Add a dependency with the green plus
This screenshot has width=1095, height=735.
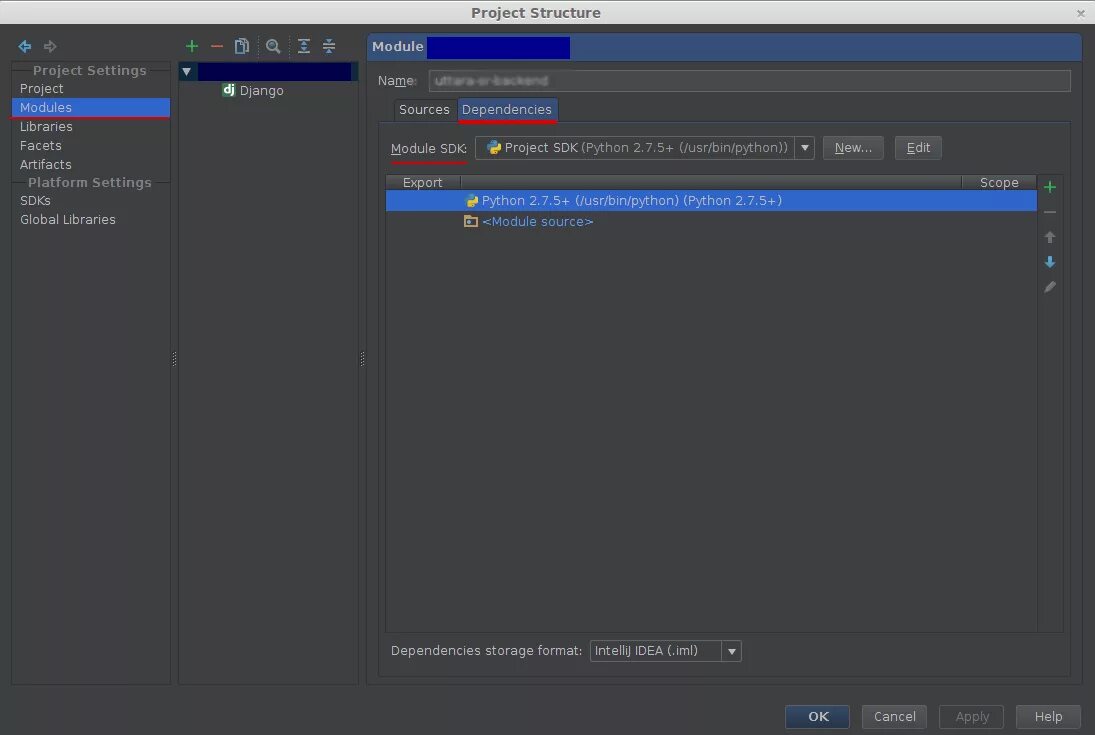1050,187
